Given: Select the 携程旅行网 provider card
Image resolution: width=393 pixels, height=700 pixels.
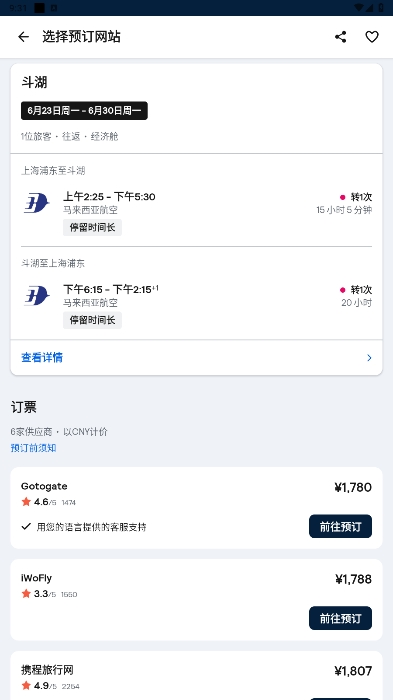Looking at the screenshot, I should [x=196, y=675].
